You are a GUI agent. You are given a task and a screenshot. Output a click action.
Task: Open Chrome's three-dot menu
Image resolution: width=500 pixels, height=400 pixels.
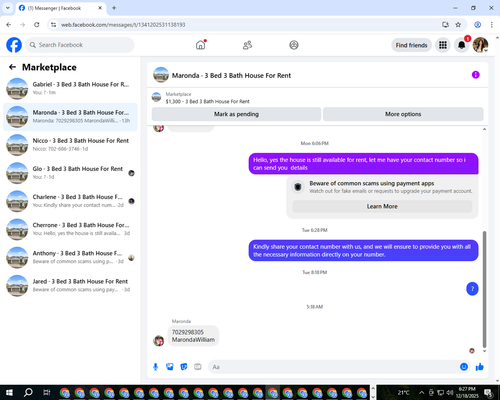tap(491, 25)
